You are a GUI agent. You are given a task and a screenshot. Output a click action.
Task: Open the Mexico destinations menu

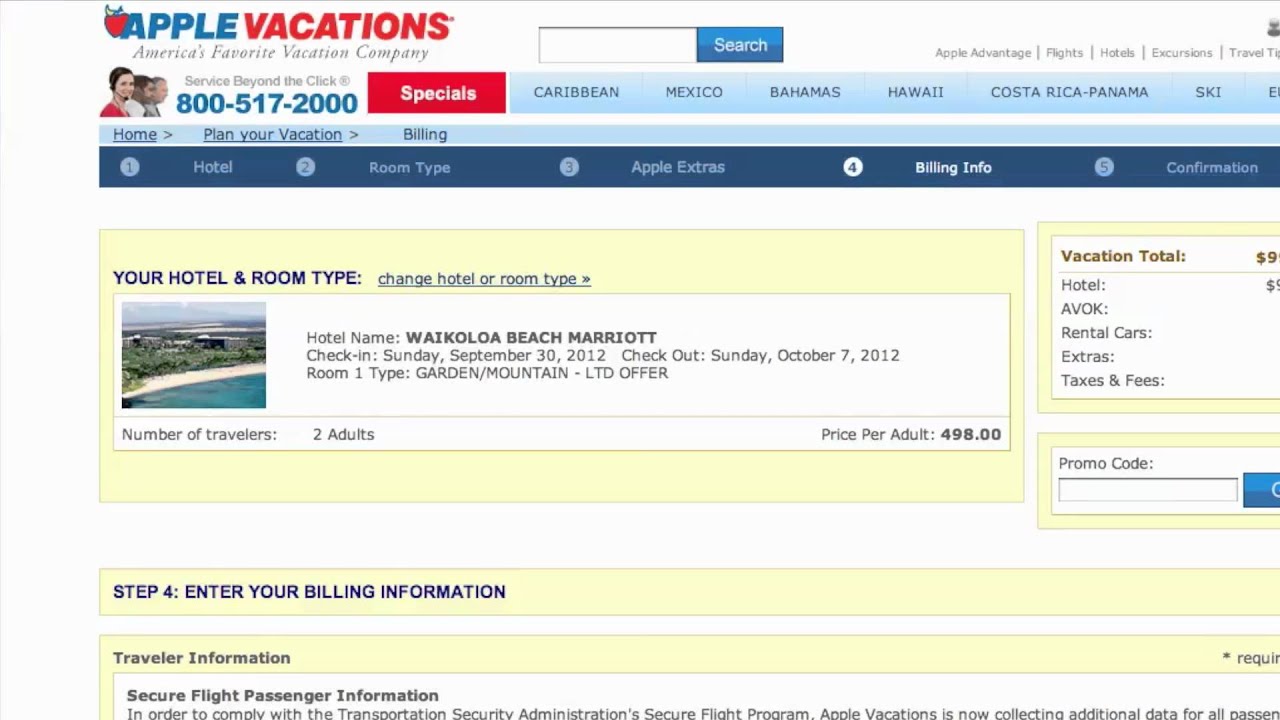coord(694,92)
